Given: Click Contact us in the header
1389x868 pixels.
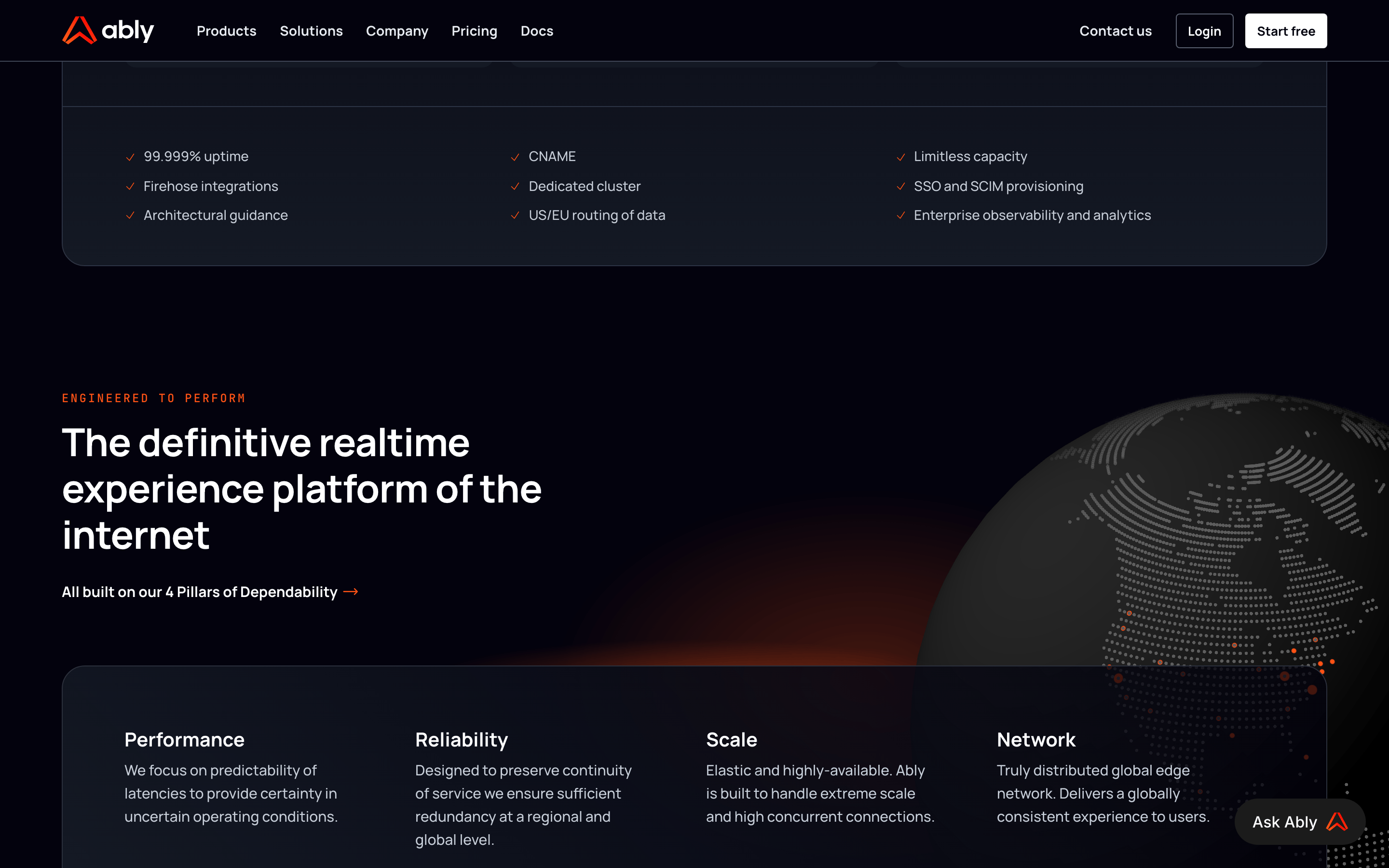Looking at the screenshot, I should [x=1115, y=31].
